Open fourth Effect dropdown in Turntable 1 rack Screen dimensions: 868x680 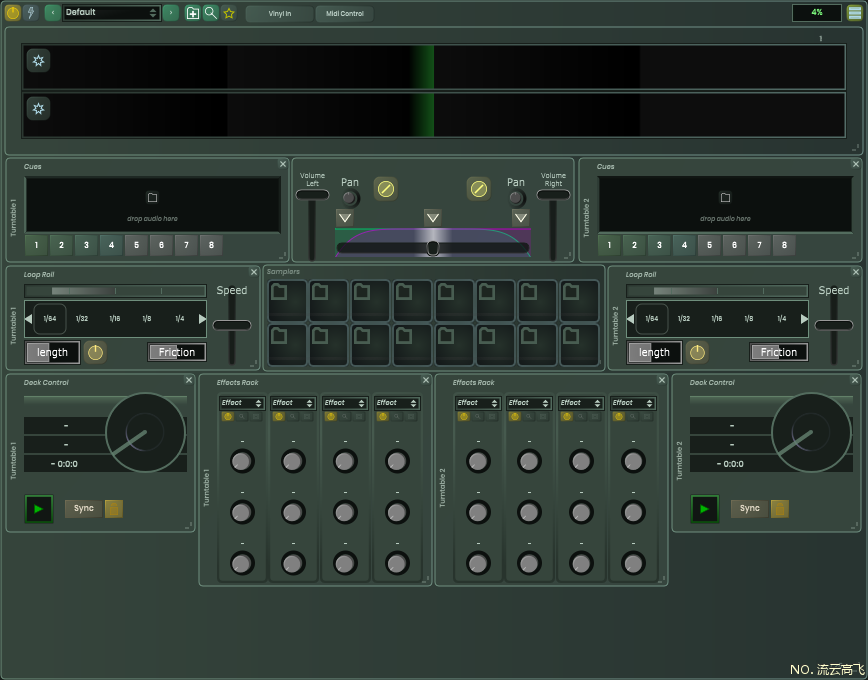[397, 403]
